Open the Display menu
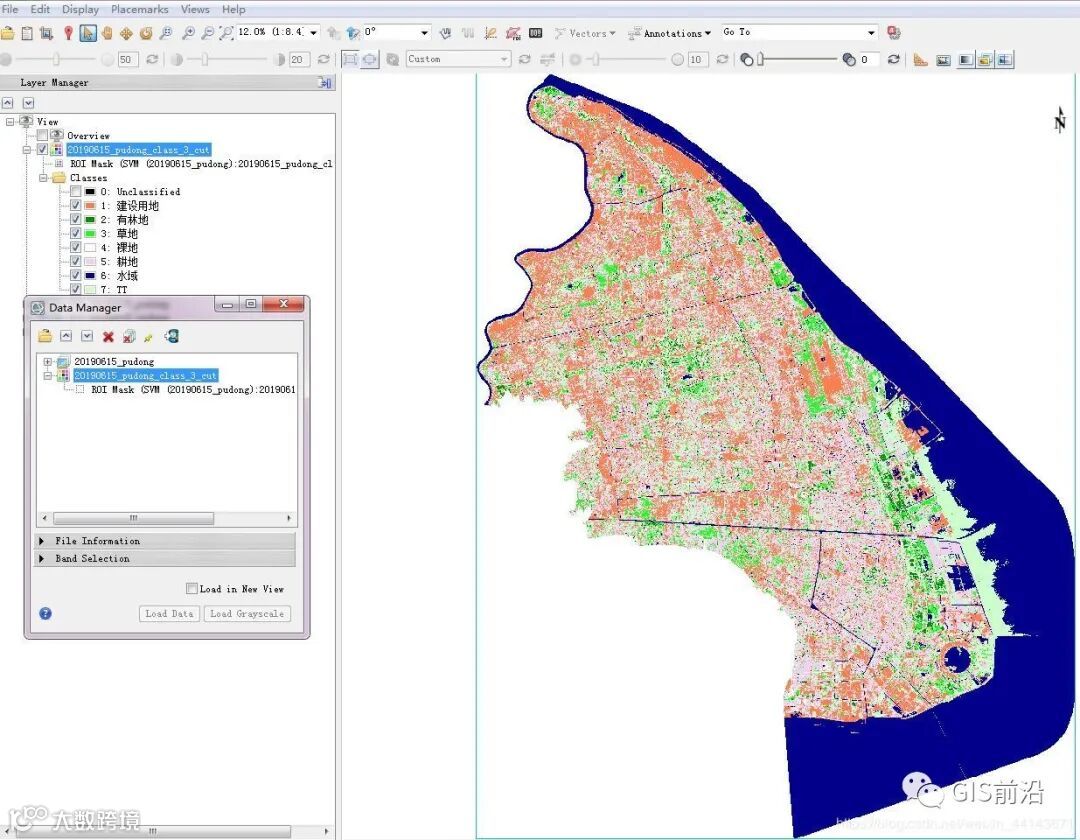Viewport: 1080px width, 840px height. (x=80, y=9)
